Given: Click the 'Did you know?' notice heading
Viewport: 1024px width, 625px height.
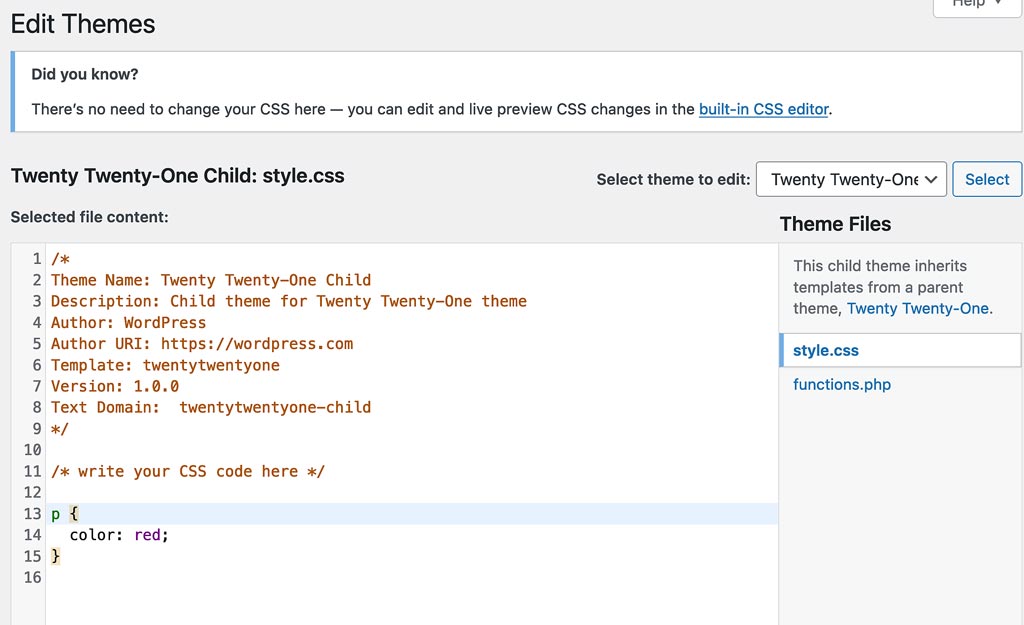Looking at the screenshot, I should coord(85,74).
